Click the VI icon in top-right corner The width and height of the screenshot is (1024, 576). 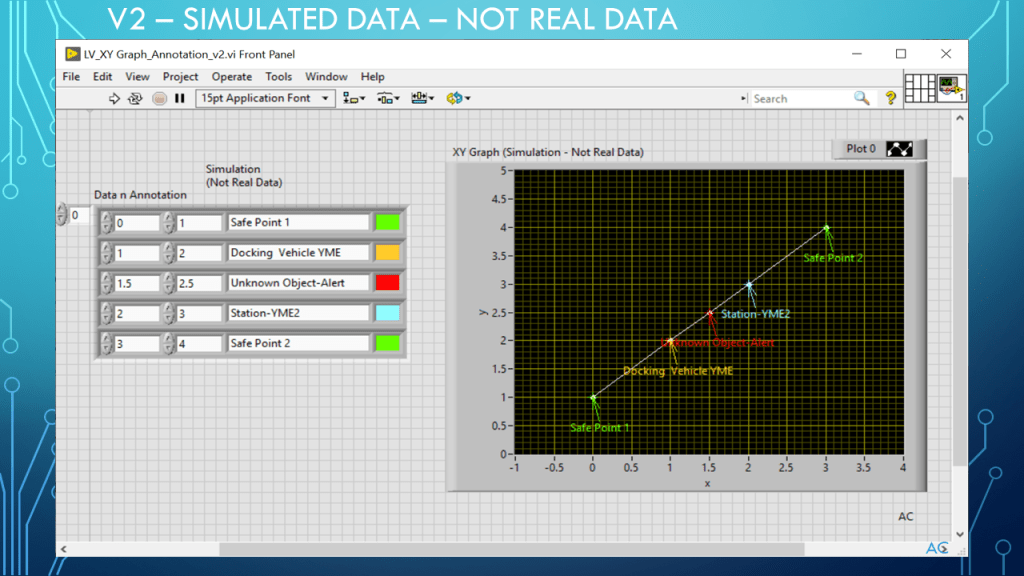click(x=951, y=87)
